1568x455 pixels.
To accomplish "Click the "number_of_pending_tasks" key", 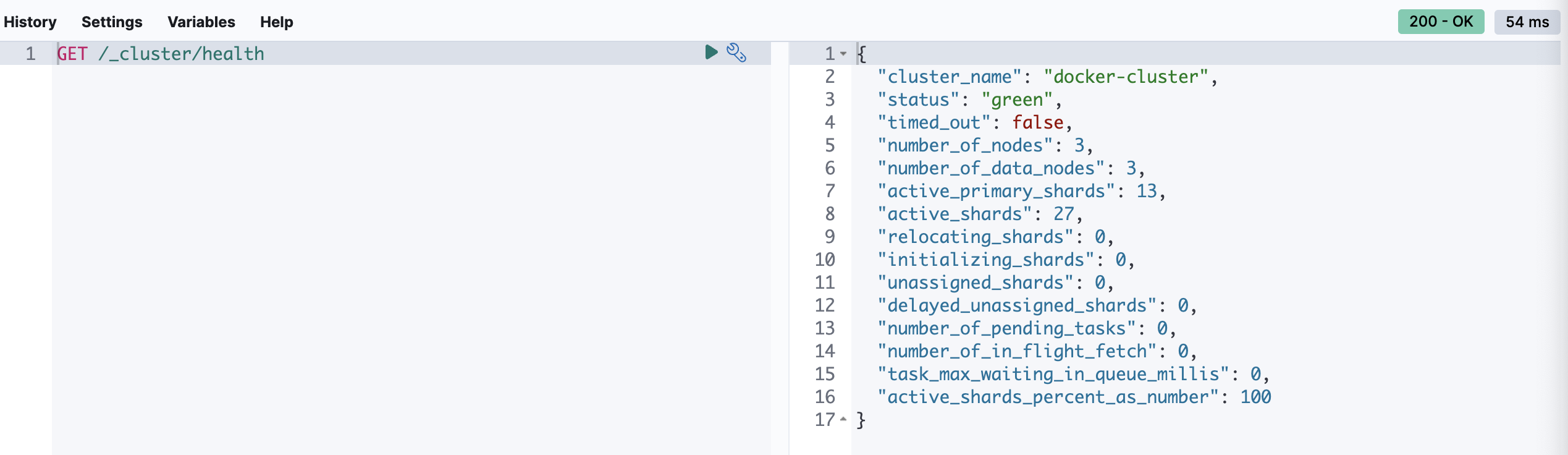I will coord(1006,328).
